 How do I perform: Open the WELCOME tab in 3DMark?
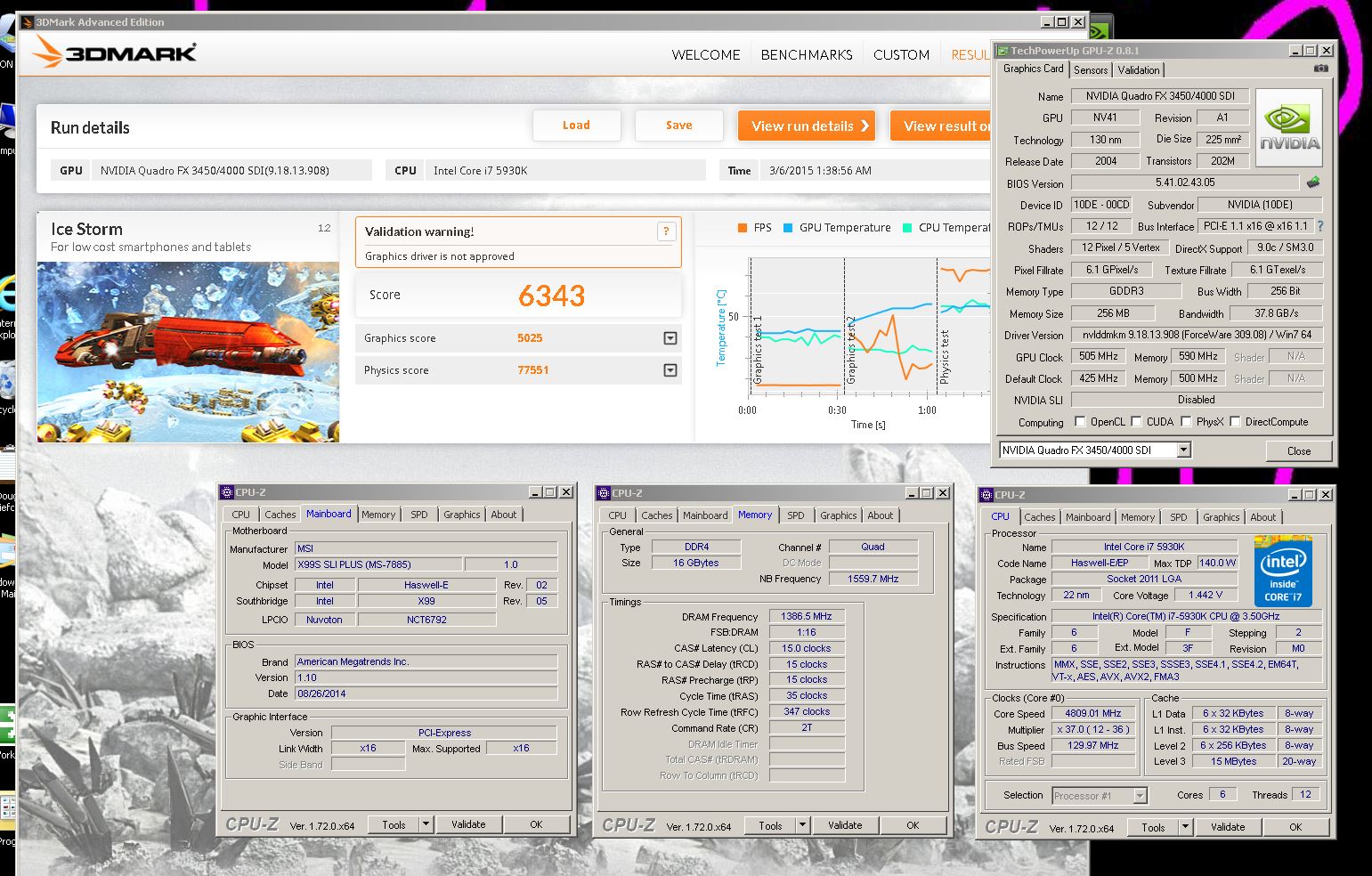[706, 54]
